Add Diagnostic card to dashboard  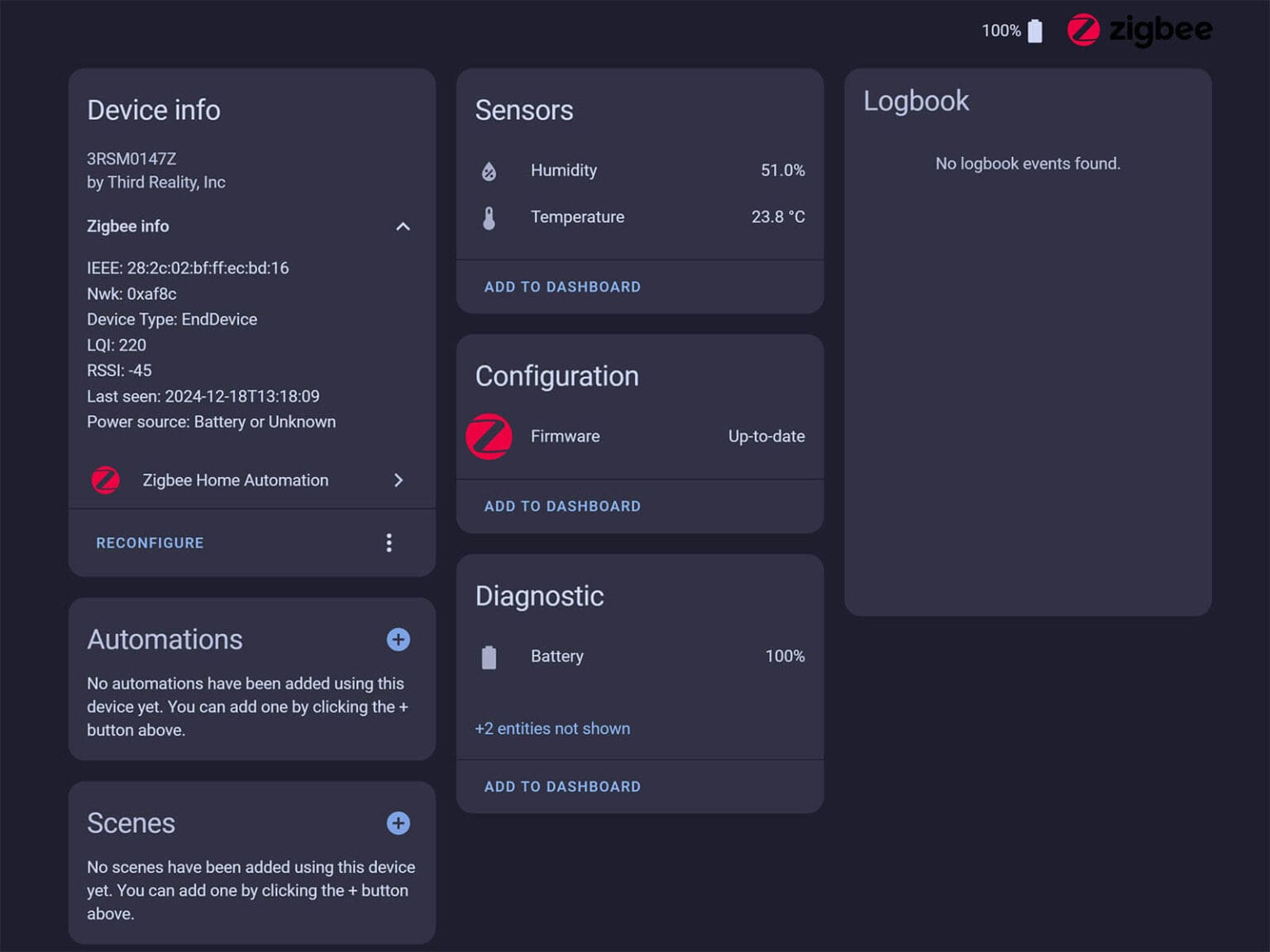coord(562,787)
